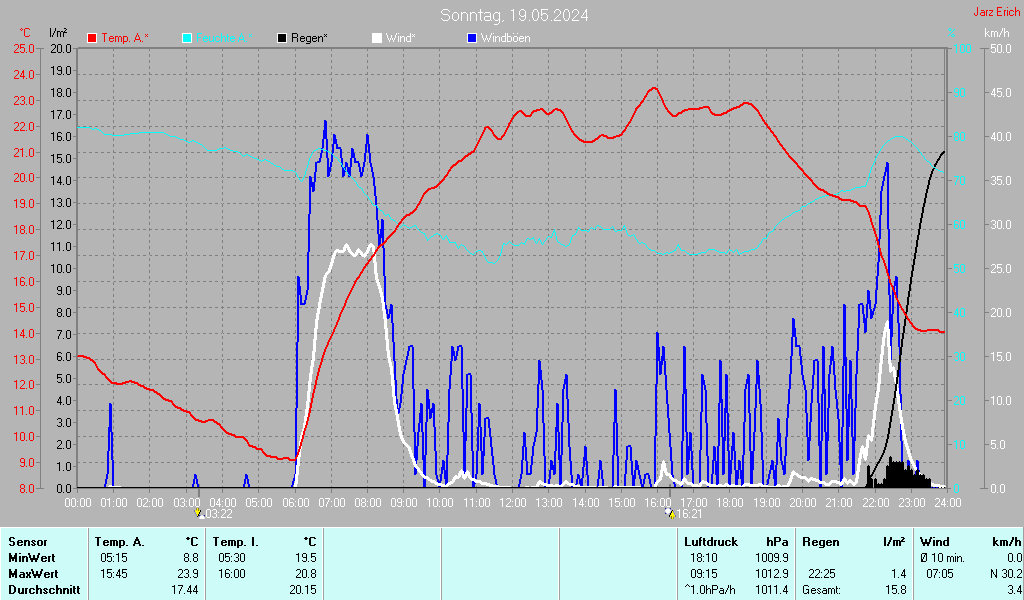The height and width of the screenshot is (600, 1024).
Task: Click the cyan humidity legend swatch
Action: (x=187, y=38)
